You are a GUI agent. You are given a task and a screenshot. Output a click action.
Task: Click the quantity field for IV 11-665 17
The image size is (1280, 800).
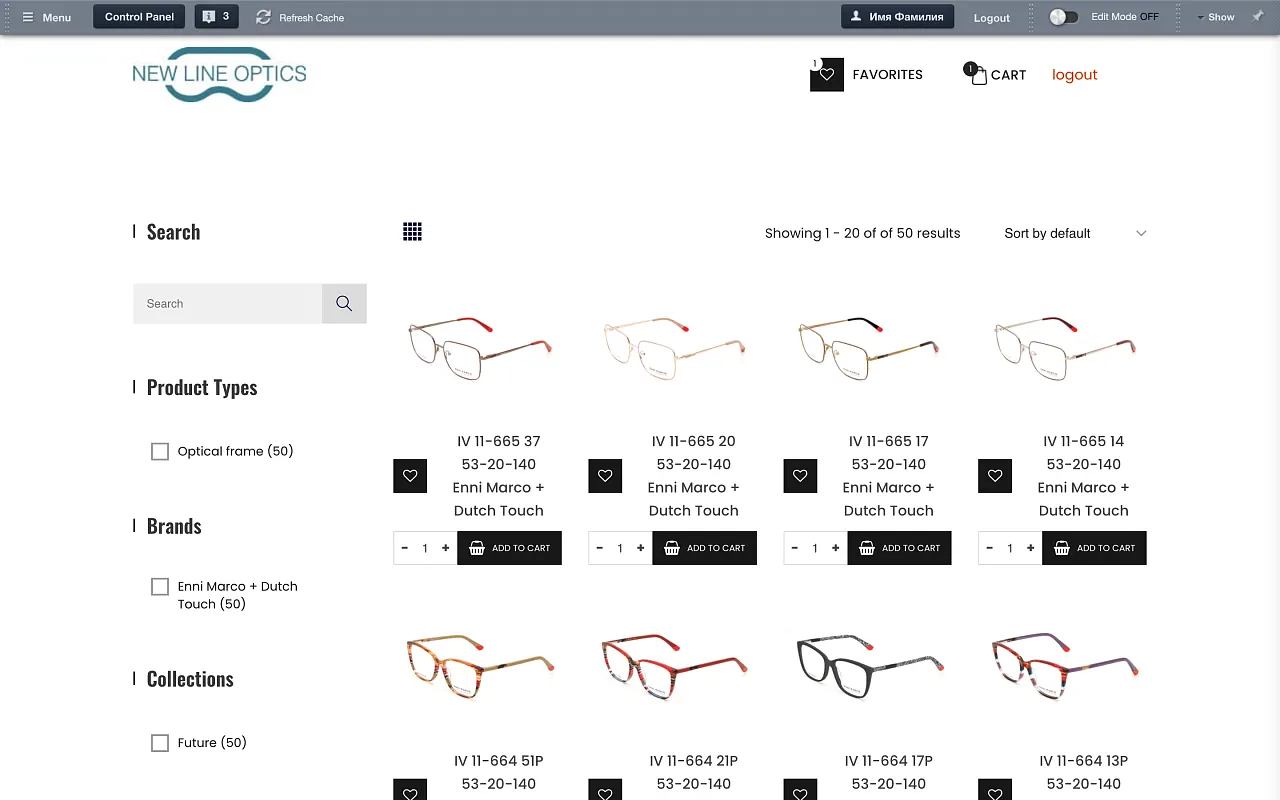pyautogui.click(x=815, y=548)
